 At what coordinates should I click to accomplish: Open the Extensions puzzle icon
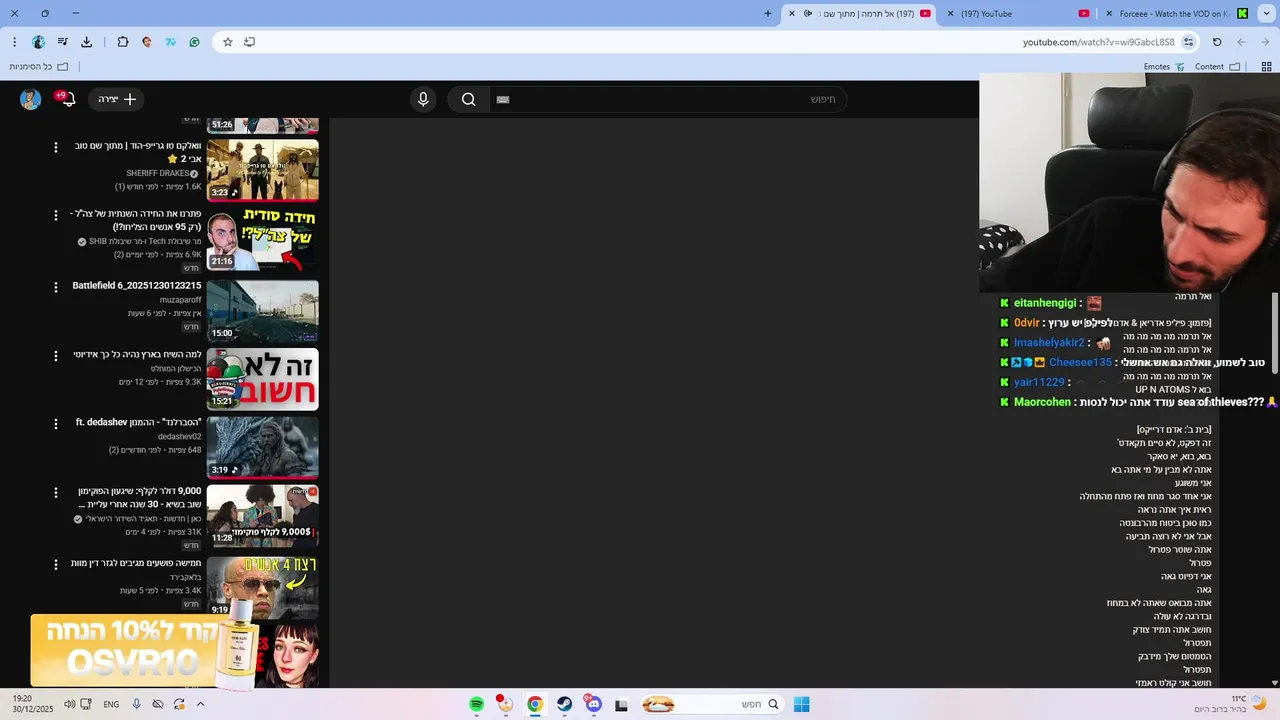coord(123,42)
